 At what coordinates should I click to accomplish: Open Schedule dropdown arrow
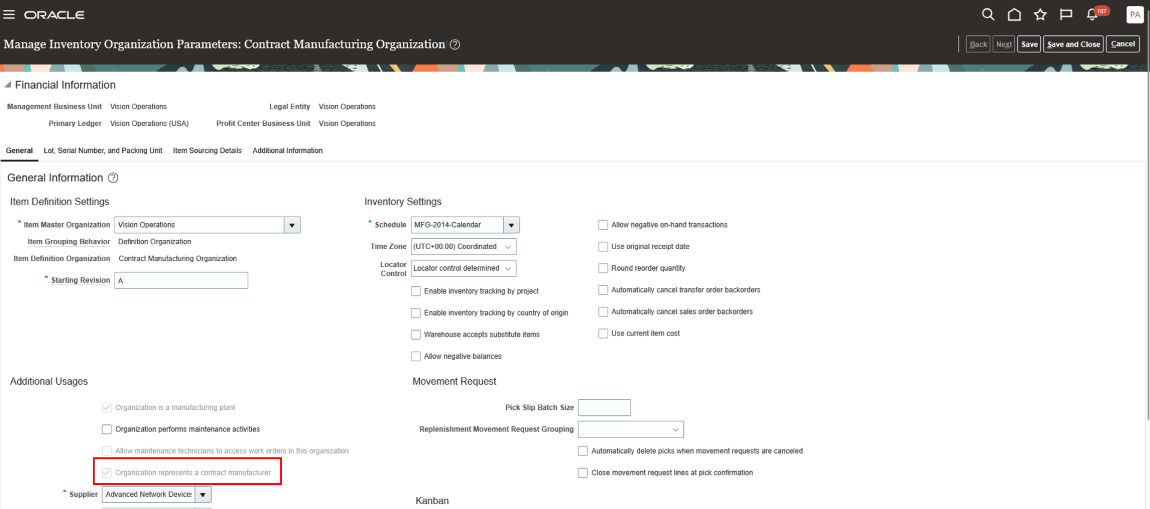tap(511, 224)
